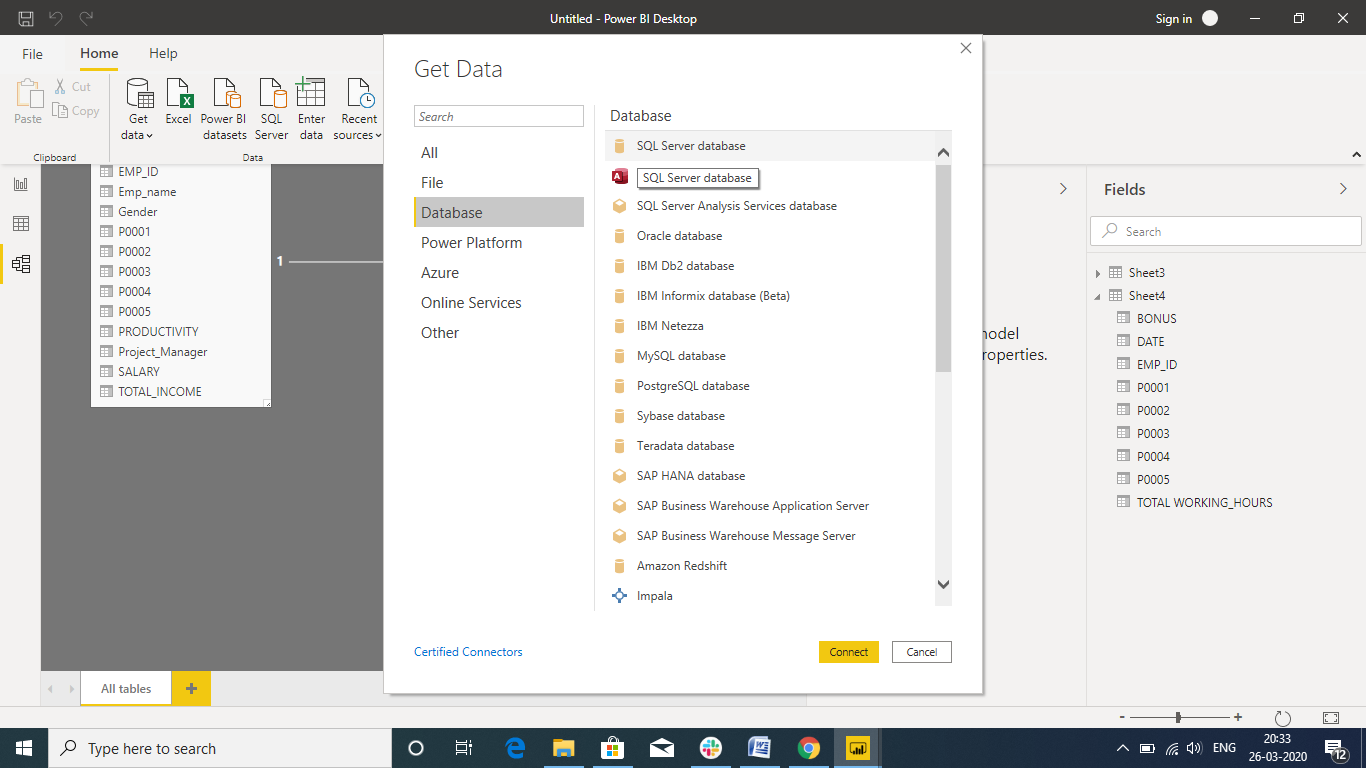Screen dimensions: 1366x768
Task: Open the File ribbon tab
Action: pyautogui.click(x=33, y=54)
